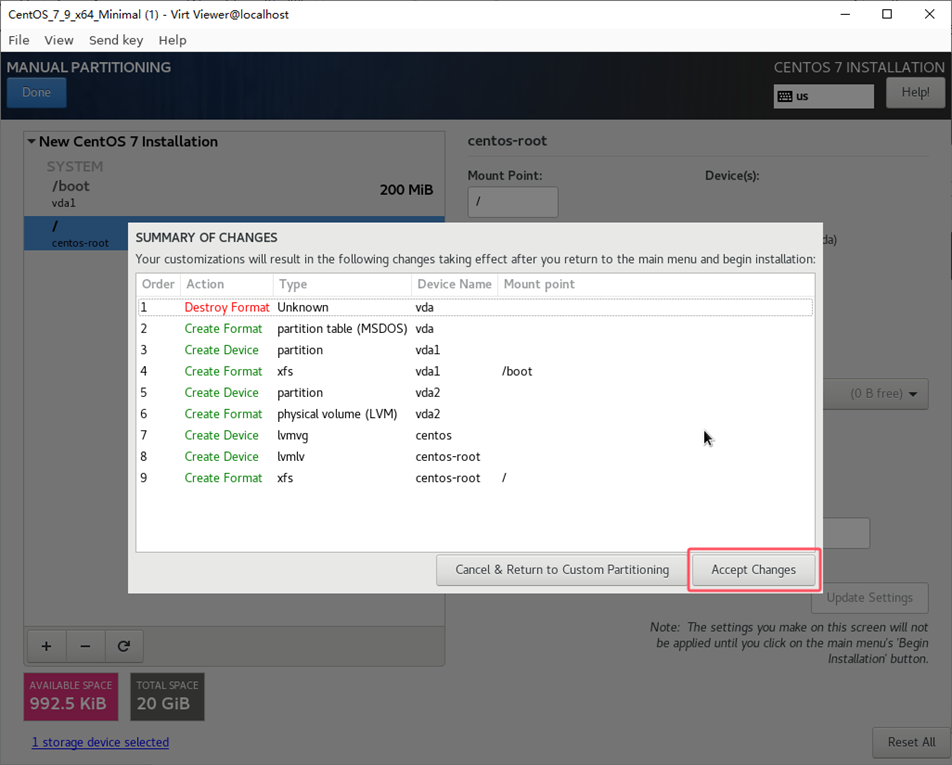Click the TOTAL SPACE 20 GiB box
Image resolution: width=952 pixels, height=765 pixels.
167,696
